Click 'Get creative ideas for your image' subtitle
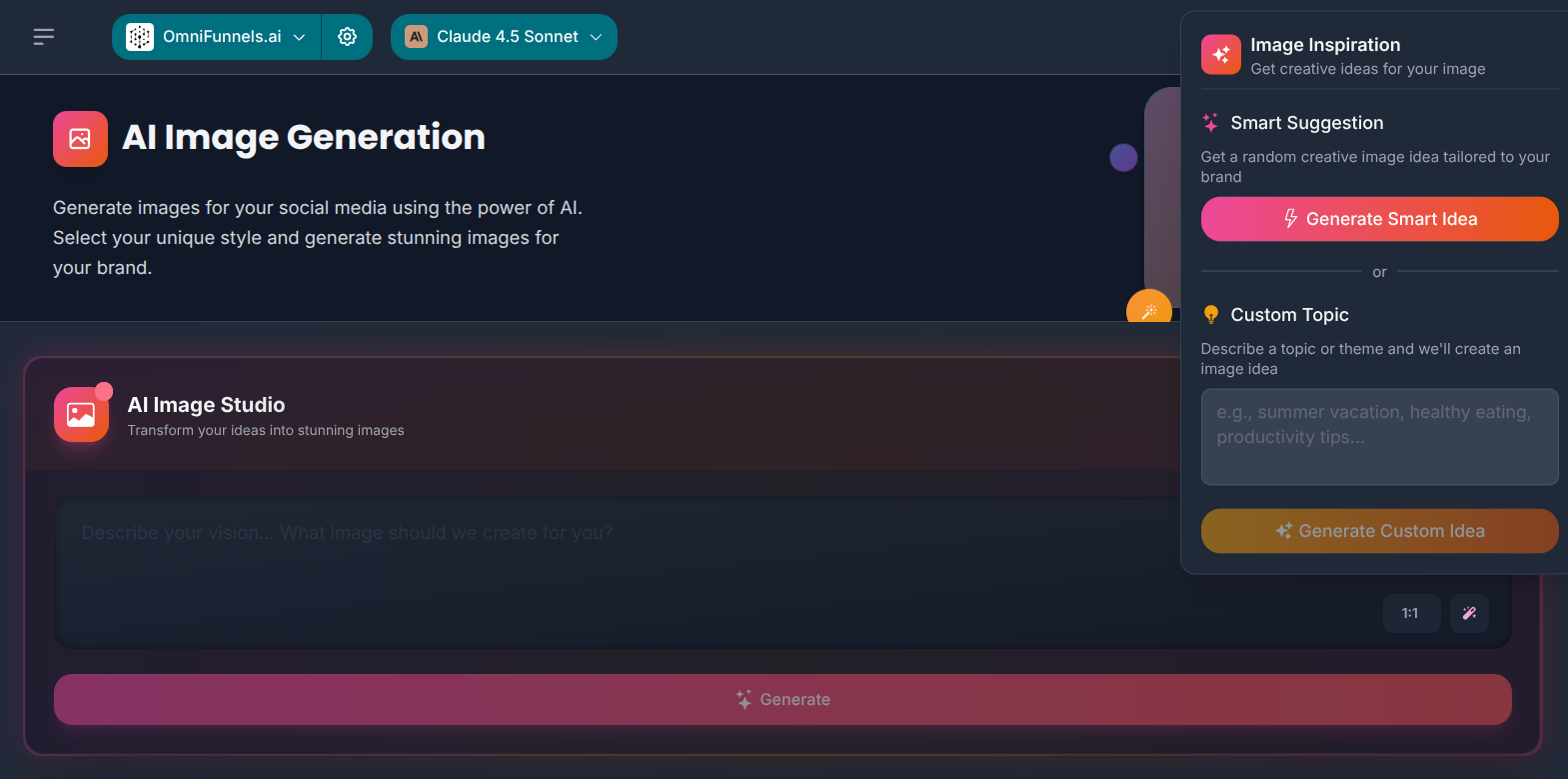1568x779 pixels. pos(1368,69)
